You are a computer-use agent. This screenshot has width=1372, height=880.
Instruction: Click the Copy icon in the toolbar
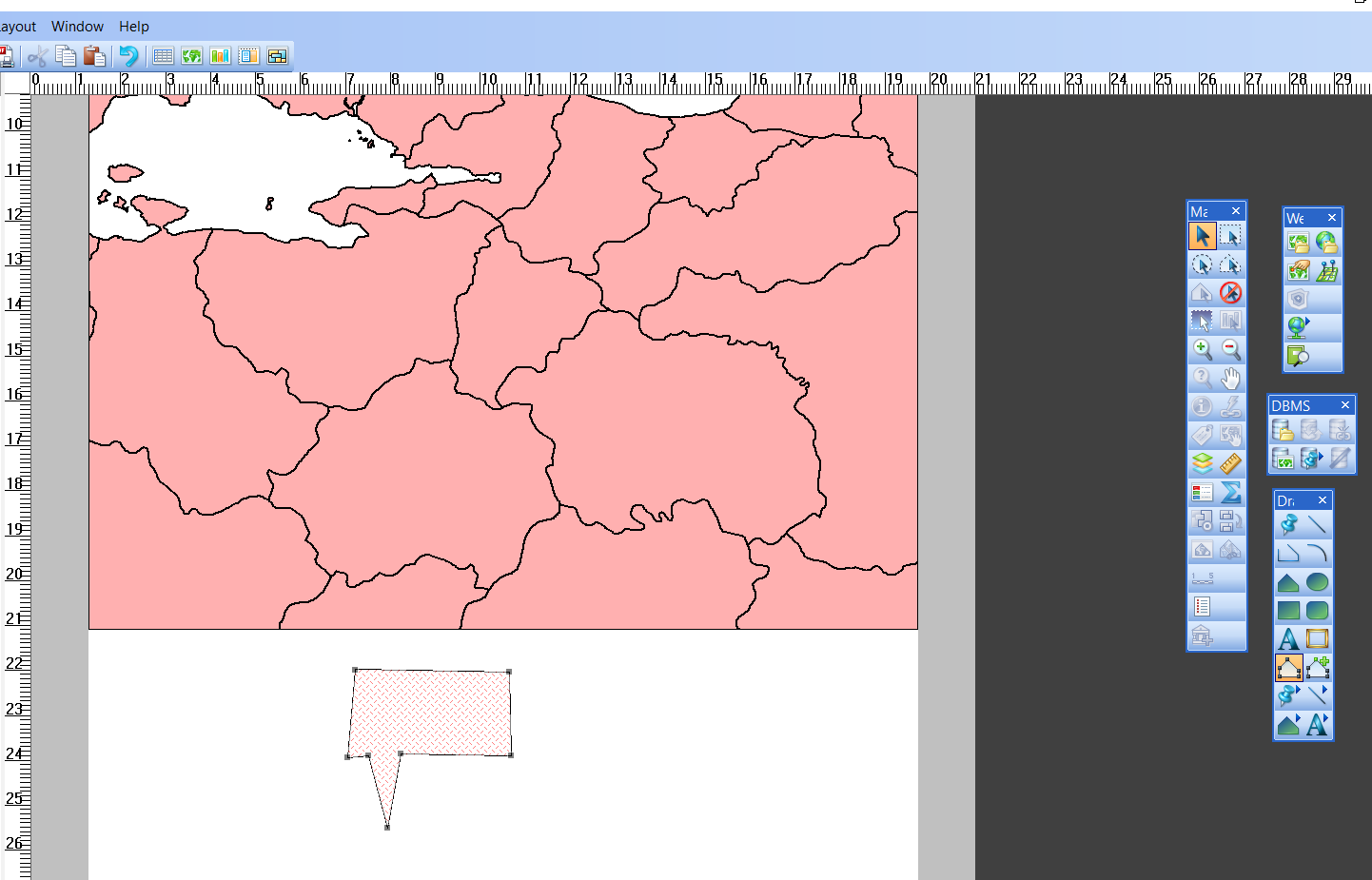(x=66, y=56)
